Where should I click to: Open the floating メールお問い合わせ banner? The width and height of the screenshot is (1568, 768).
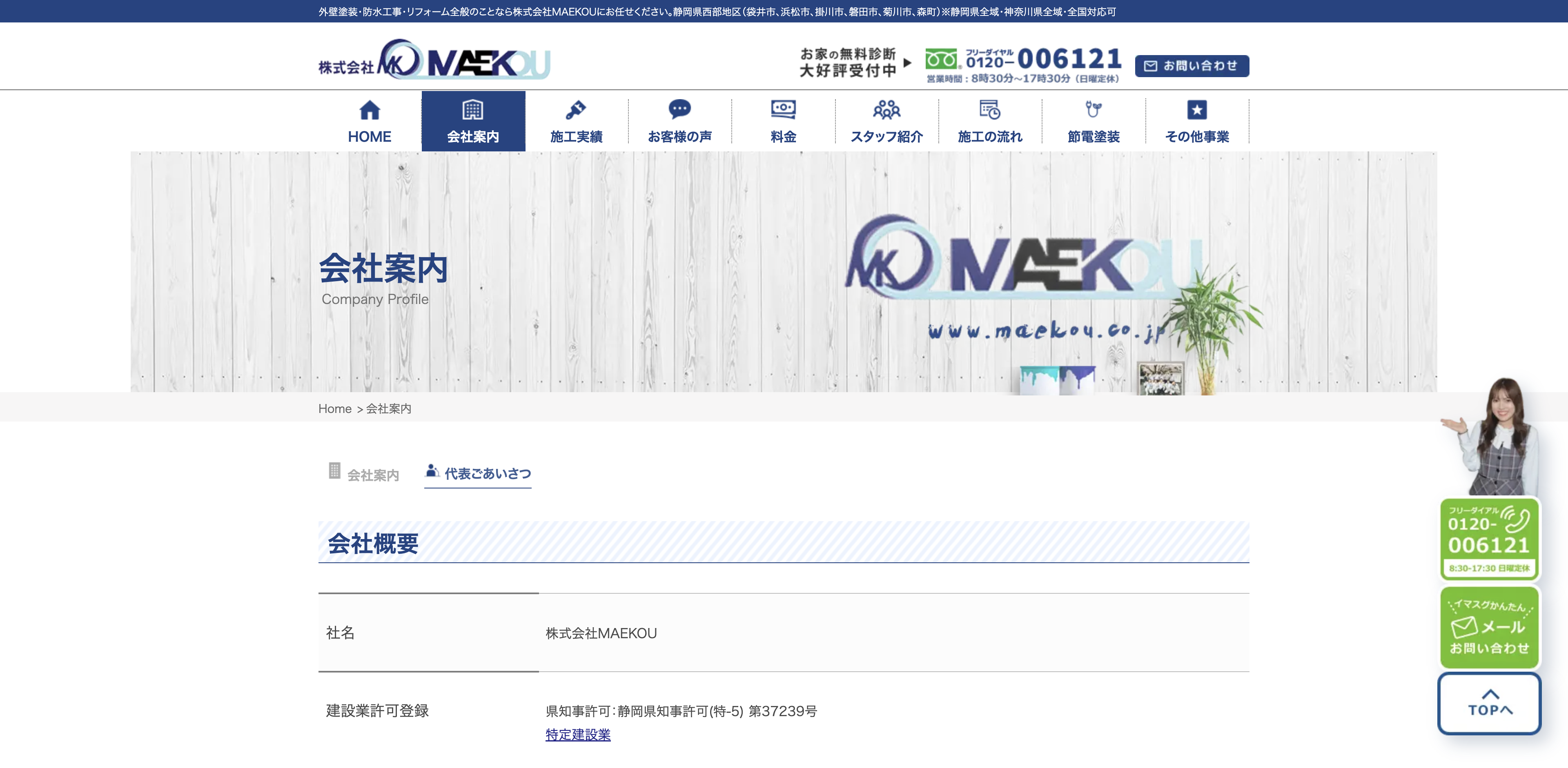(1489, 627)
